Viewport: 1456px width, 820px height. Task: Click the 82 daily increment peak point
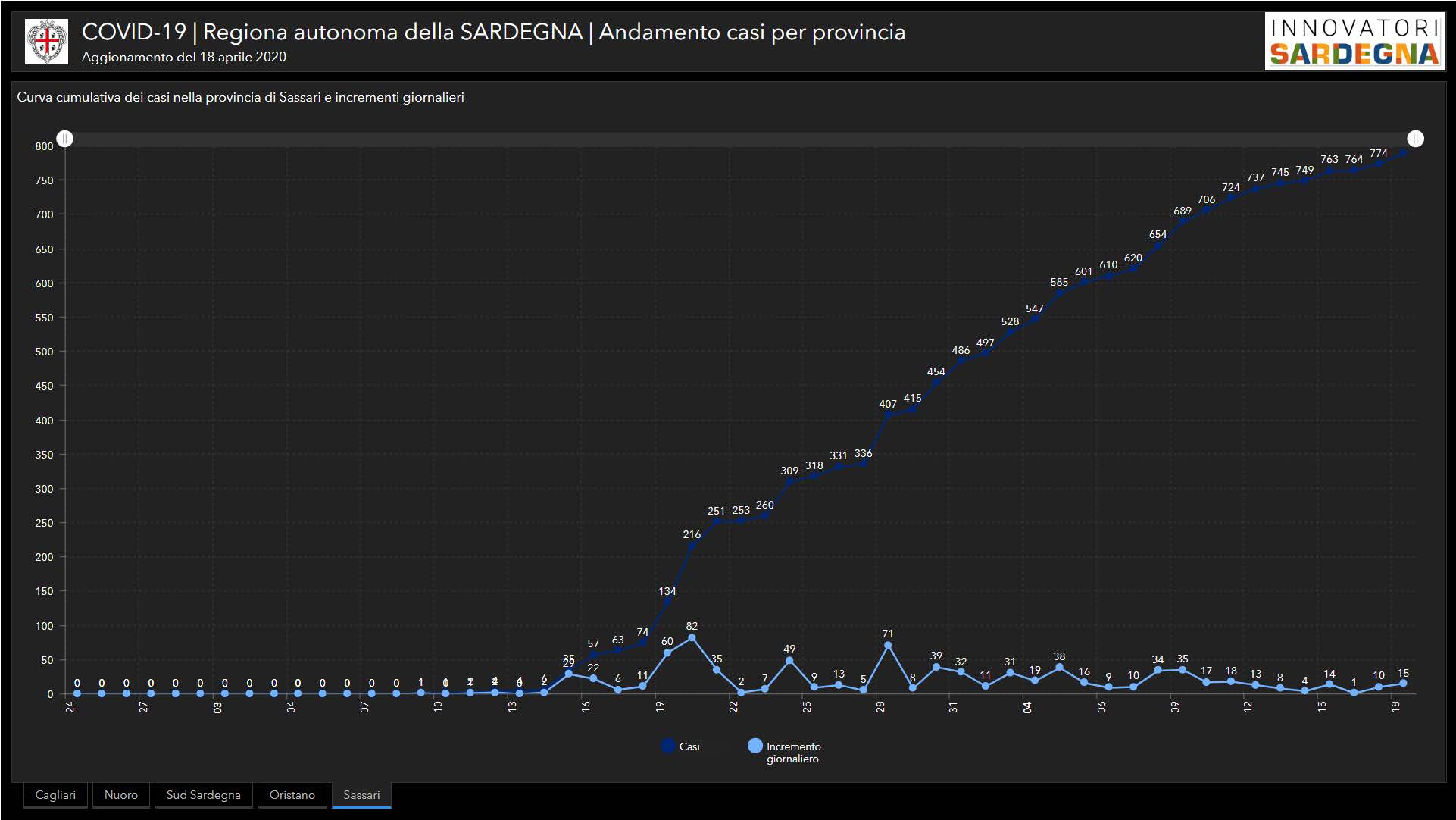coord(692,638)
